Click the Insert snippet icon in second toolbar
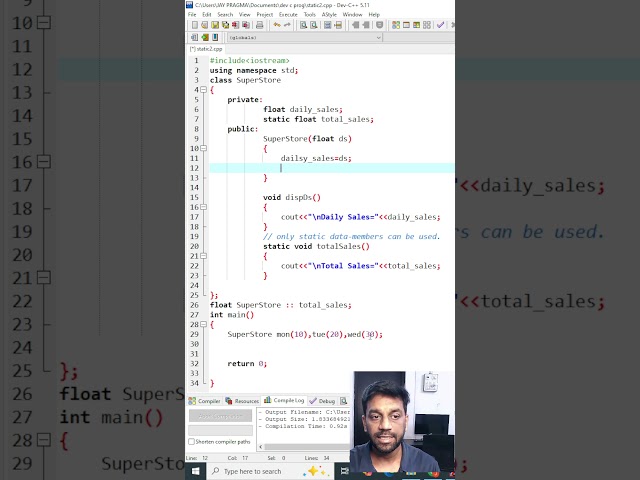The height and width of the screenshot is (480, 640). point(194,38)
